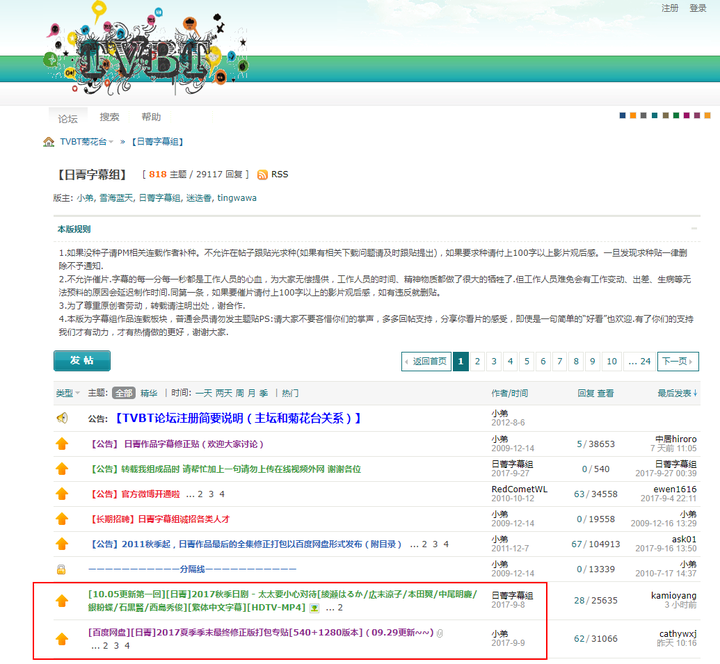
Task: Collapse the 本版规则 rules panel
Action: [x=694, y=229]
